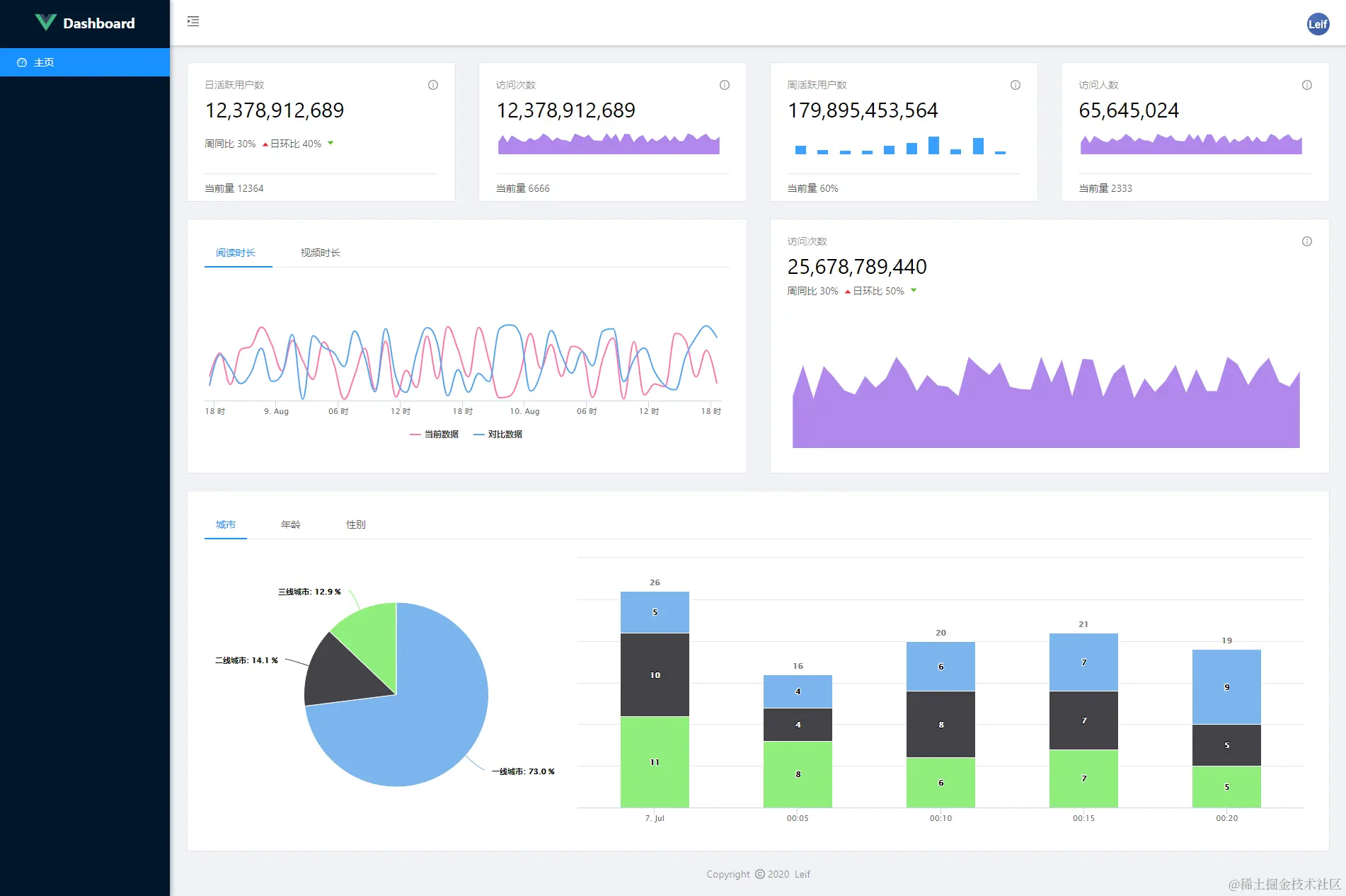Switch to the 视频时长 tab
The width and height of the screenshot is (1346, 896).
click(x=319, y=252)
